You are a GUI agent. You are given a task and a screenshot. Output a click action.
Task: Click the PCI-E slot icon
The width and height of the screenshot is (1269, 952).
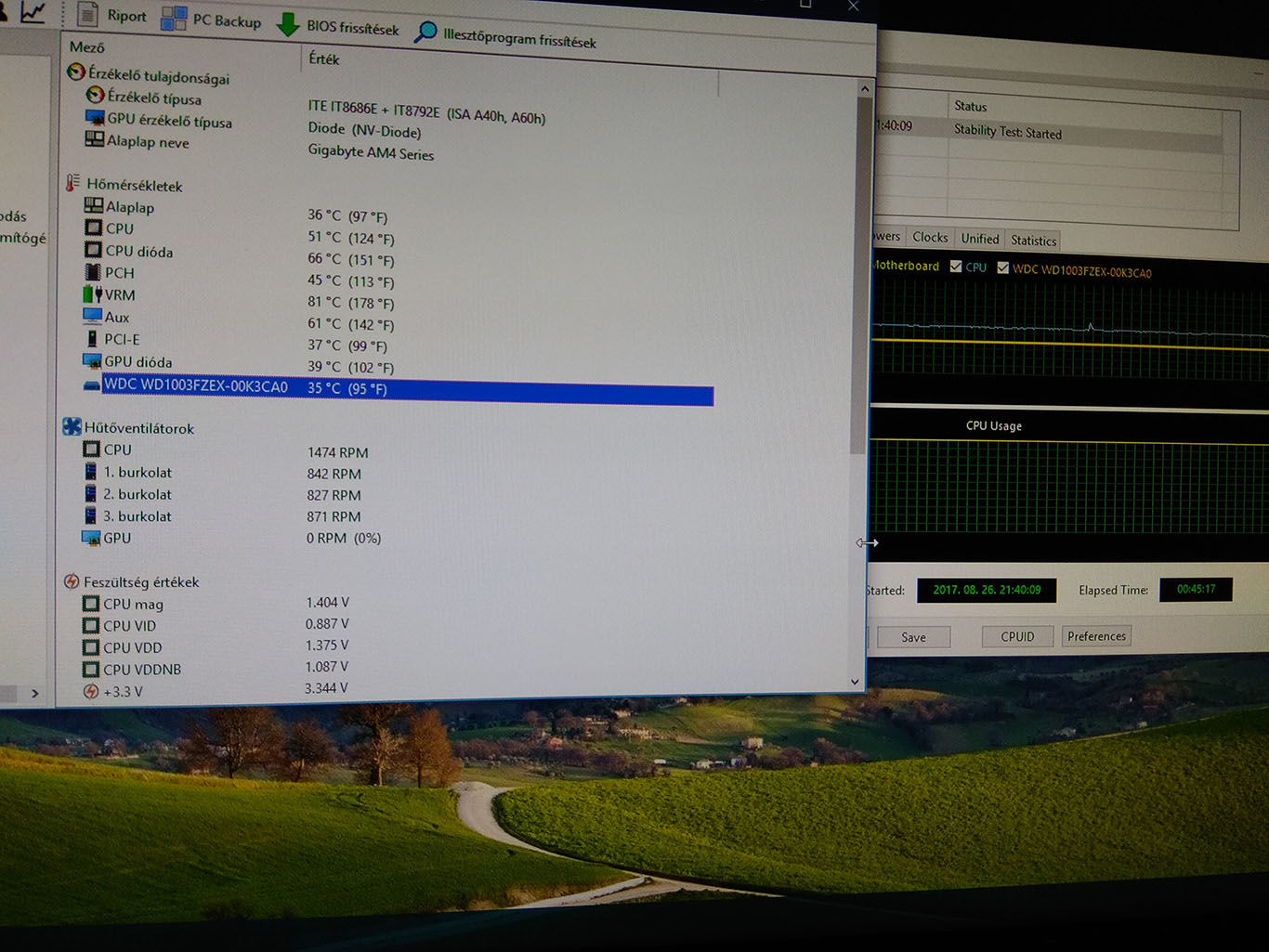point(92,339)
